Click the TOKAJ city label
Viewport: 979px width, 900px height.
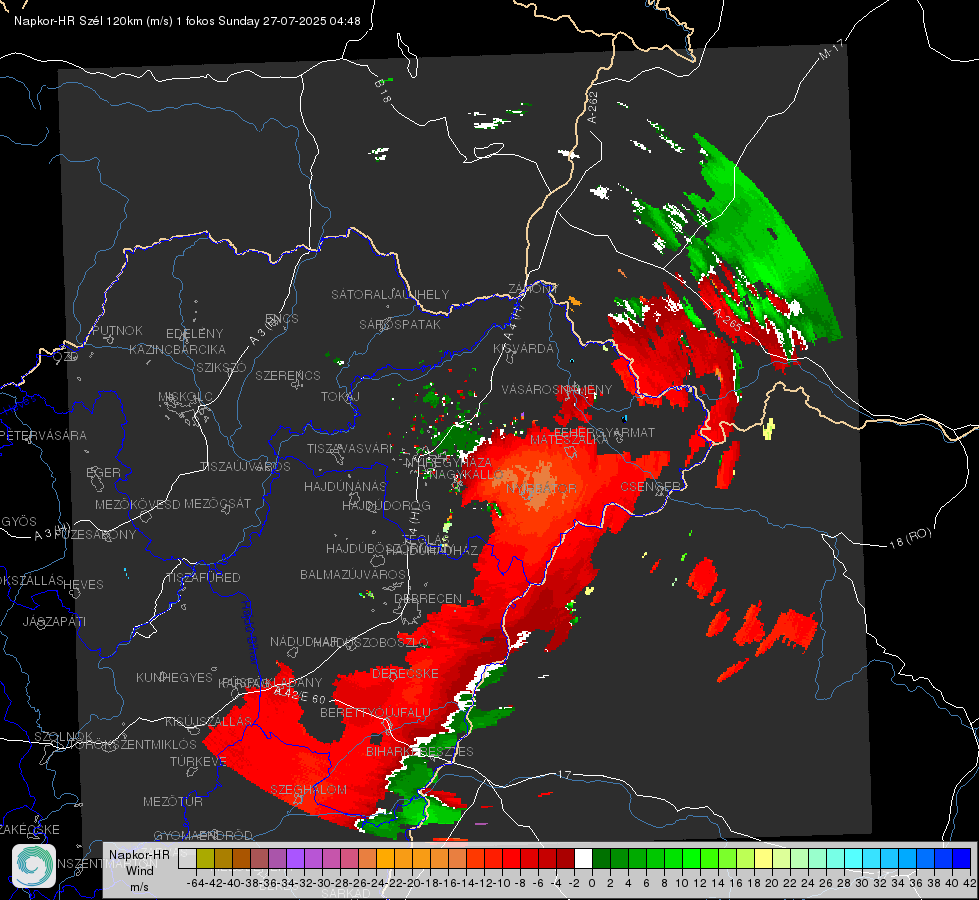tap(340, 397)
